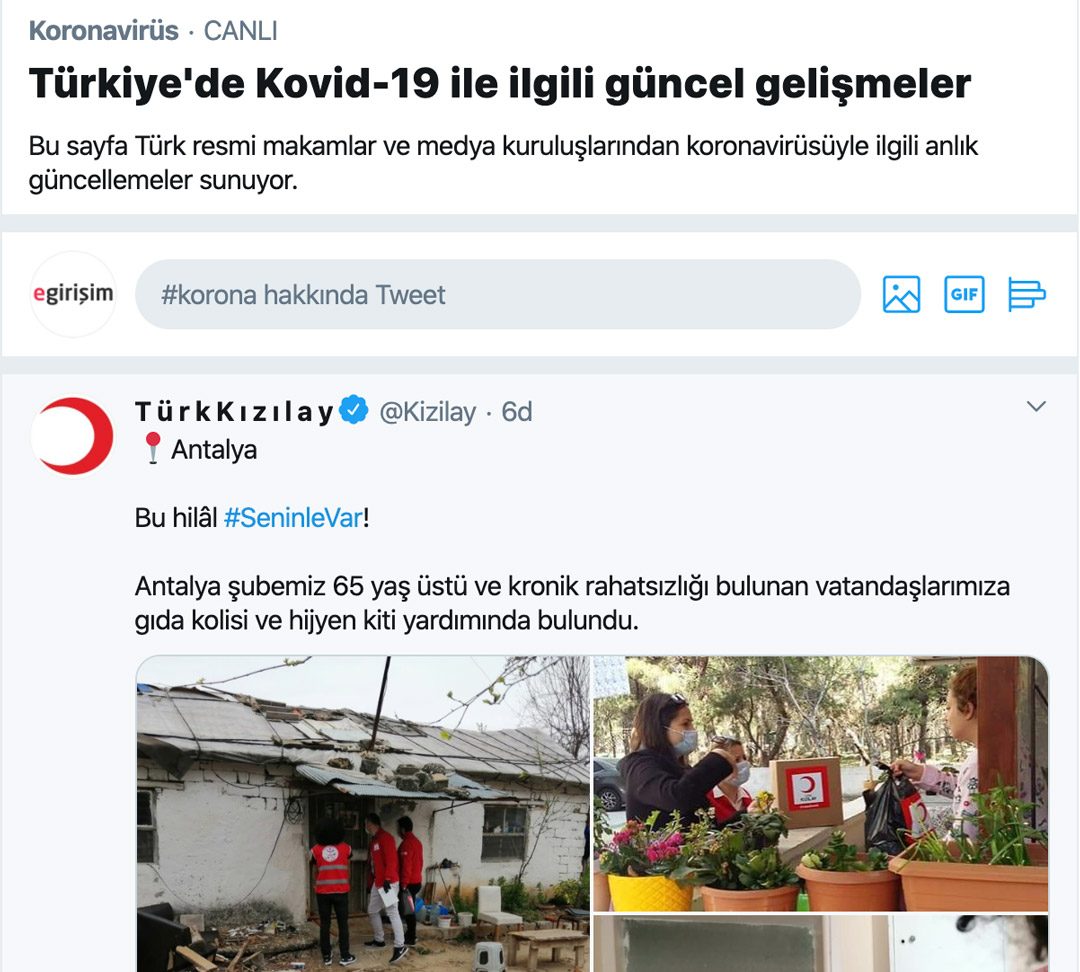The width and height of the screenshot is (1080, 972).
Task: Focus the '#korona hakkında Tweet' field
Action: 498,294
